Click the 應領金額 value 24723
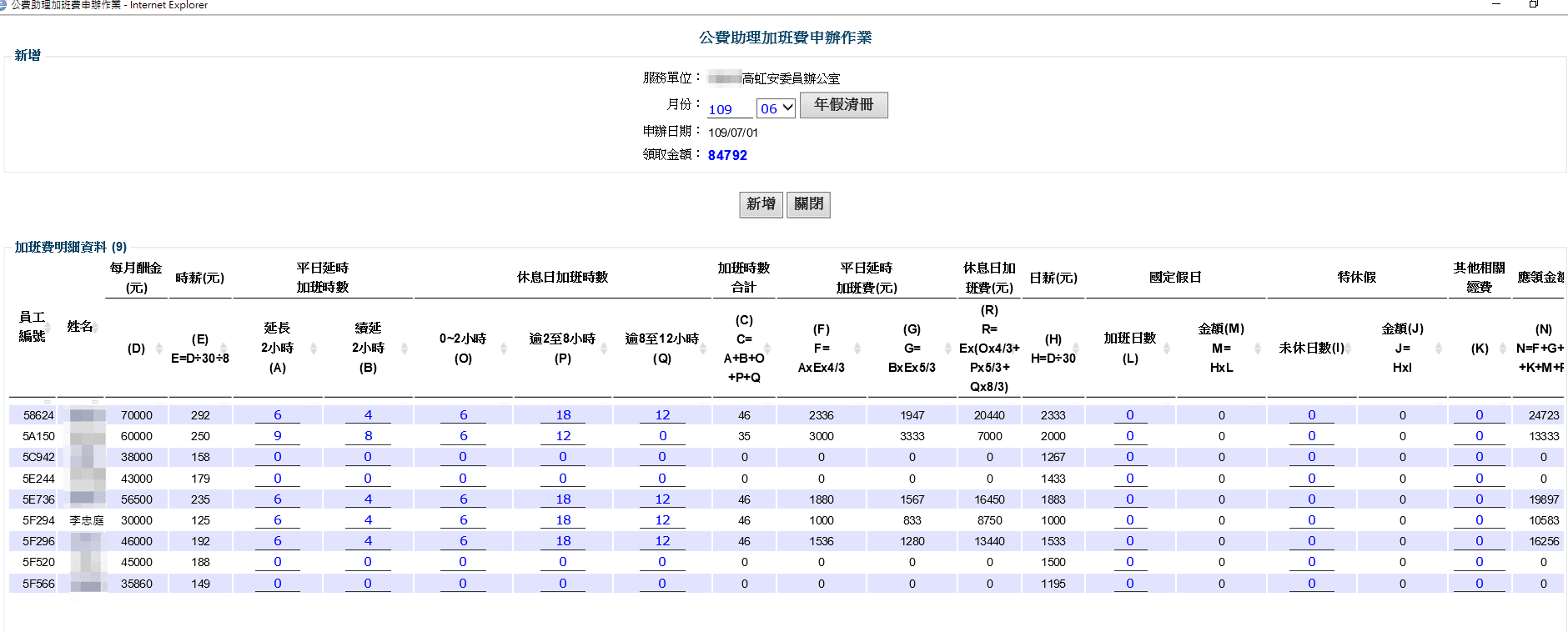 tap(1543, 415)
